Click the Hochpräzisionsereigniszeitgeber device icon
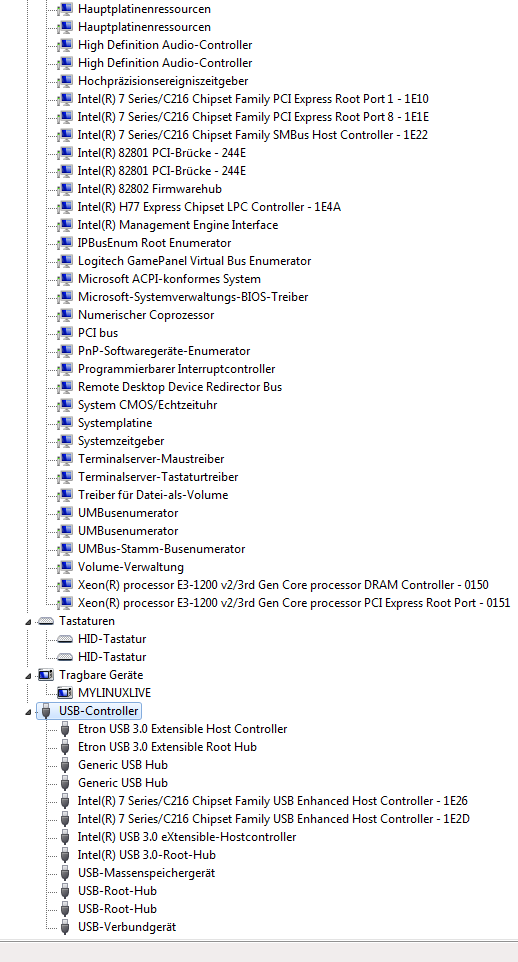The image size is (518, 962). [x=65, y=81]
